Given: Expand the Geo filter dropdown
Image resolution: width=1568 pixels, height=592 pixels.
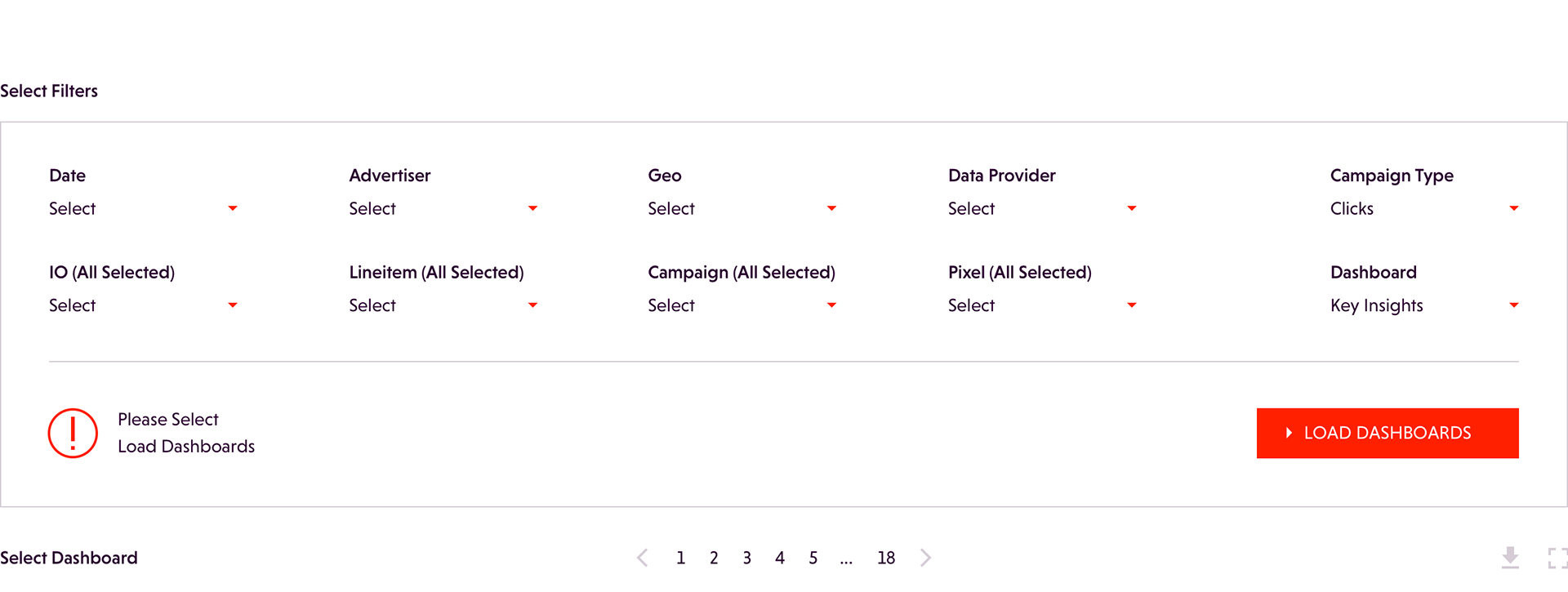Looking at the screenshot, I should pos(742,209).
